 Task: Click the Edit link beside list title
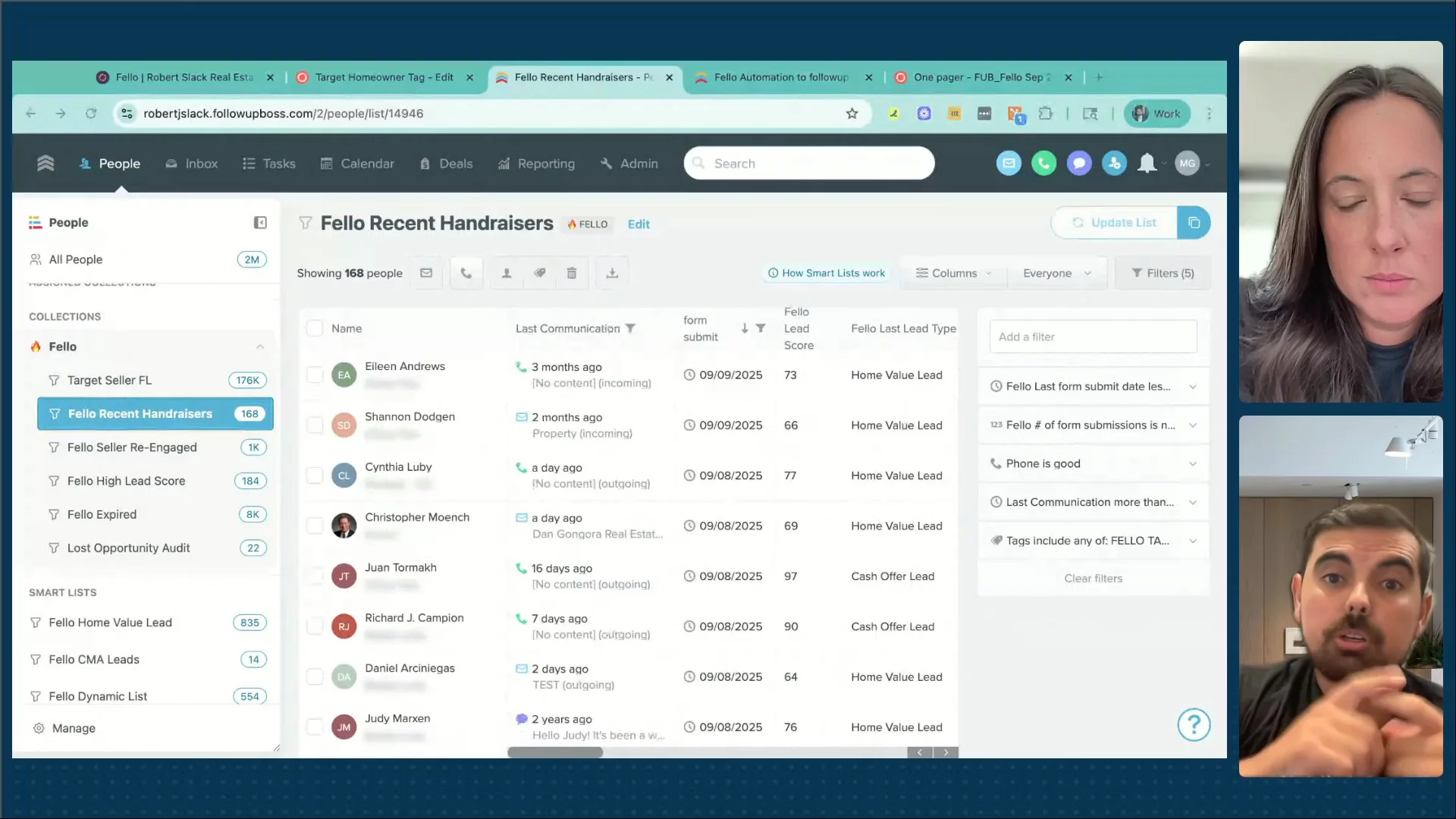[639, 224]
